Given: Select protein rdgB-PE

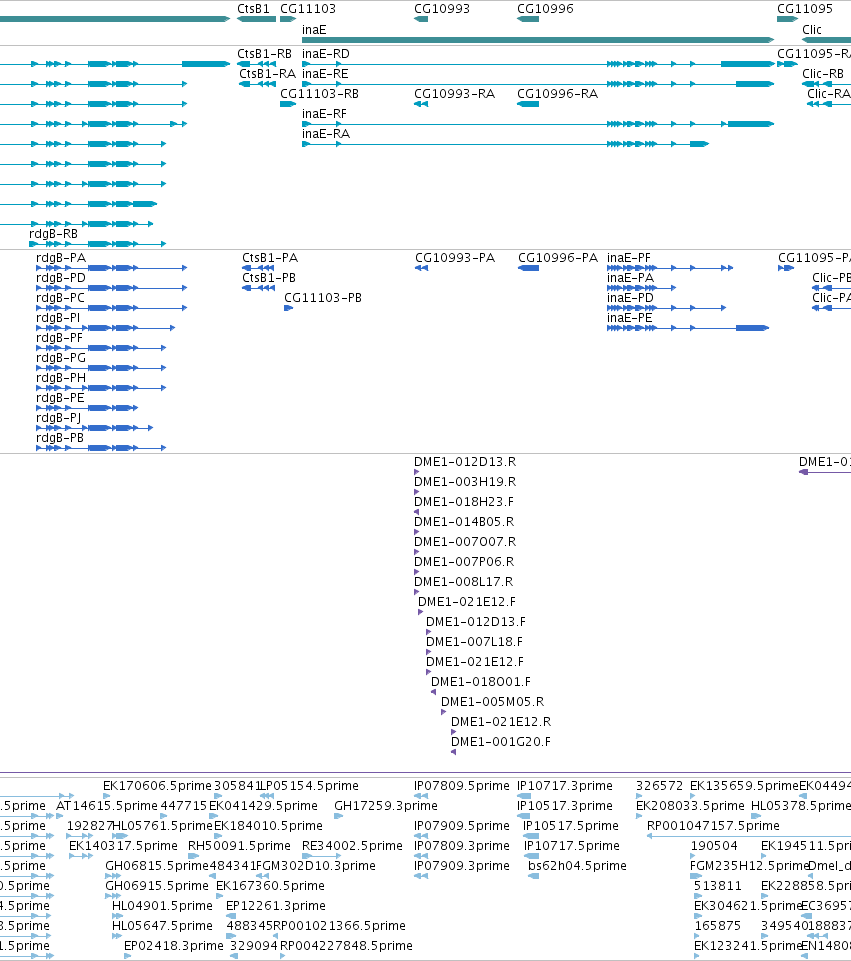Looking at the screenshot, I should 87,408.
